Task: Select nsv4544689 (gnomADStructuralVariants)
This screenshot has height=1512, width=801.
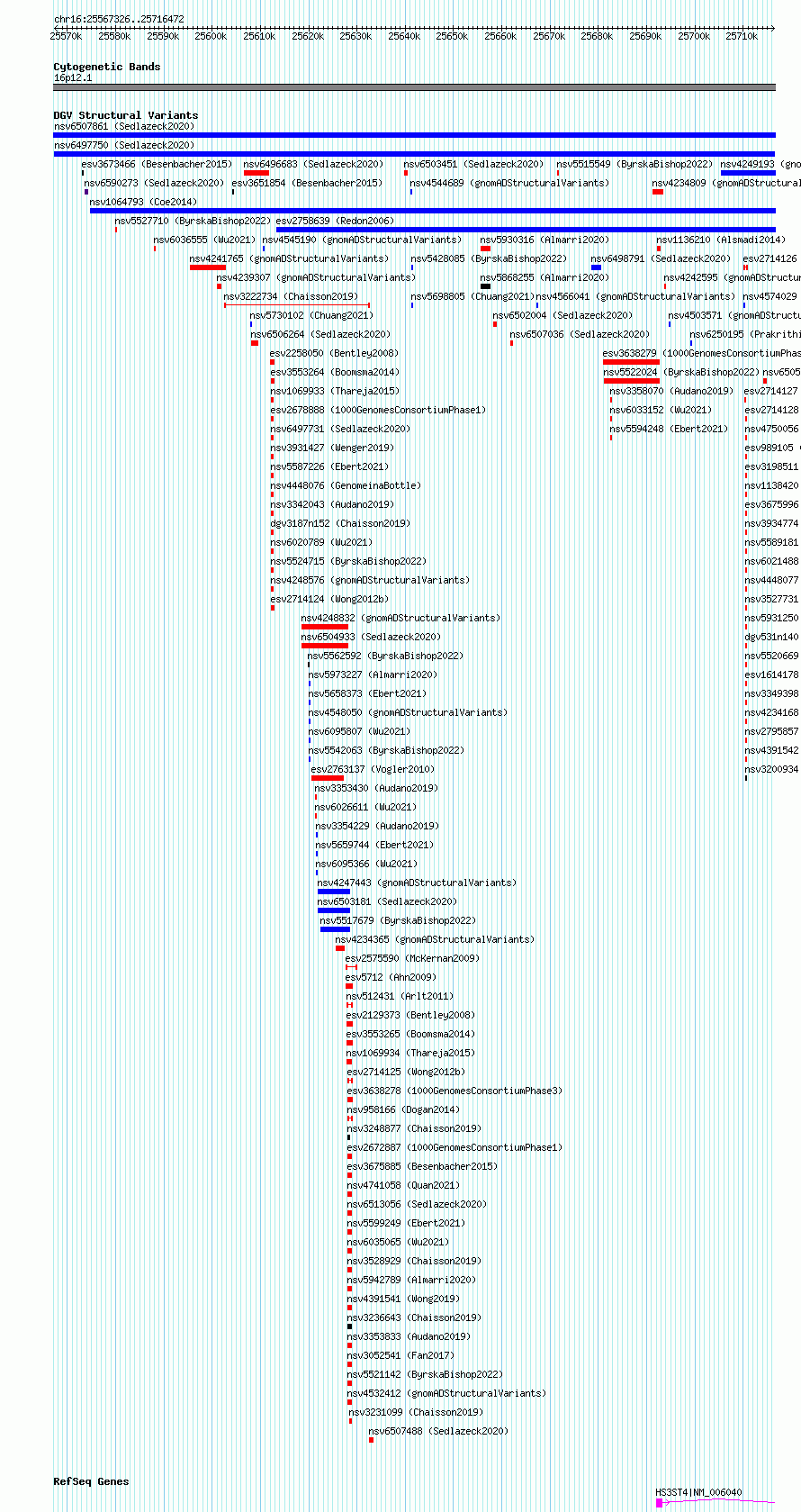Action: pos(509,183)
